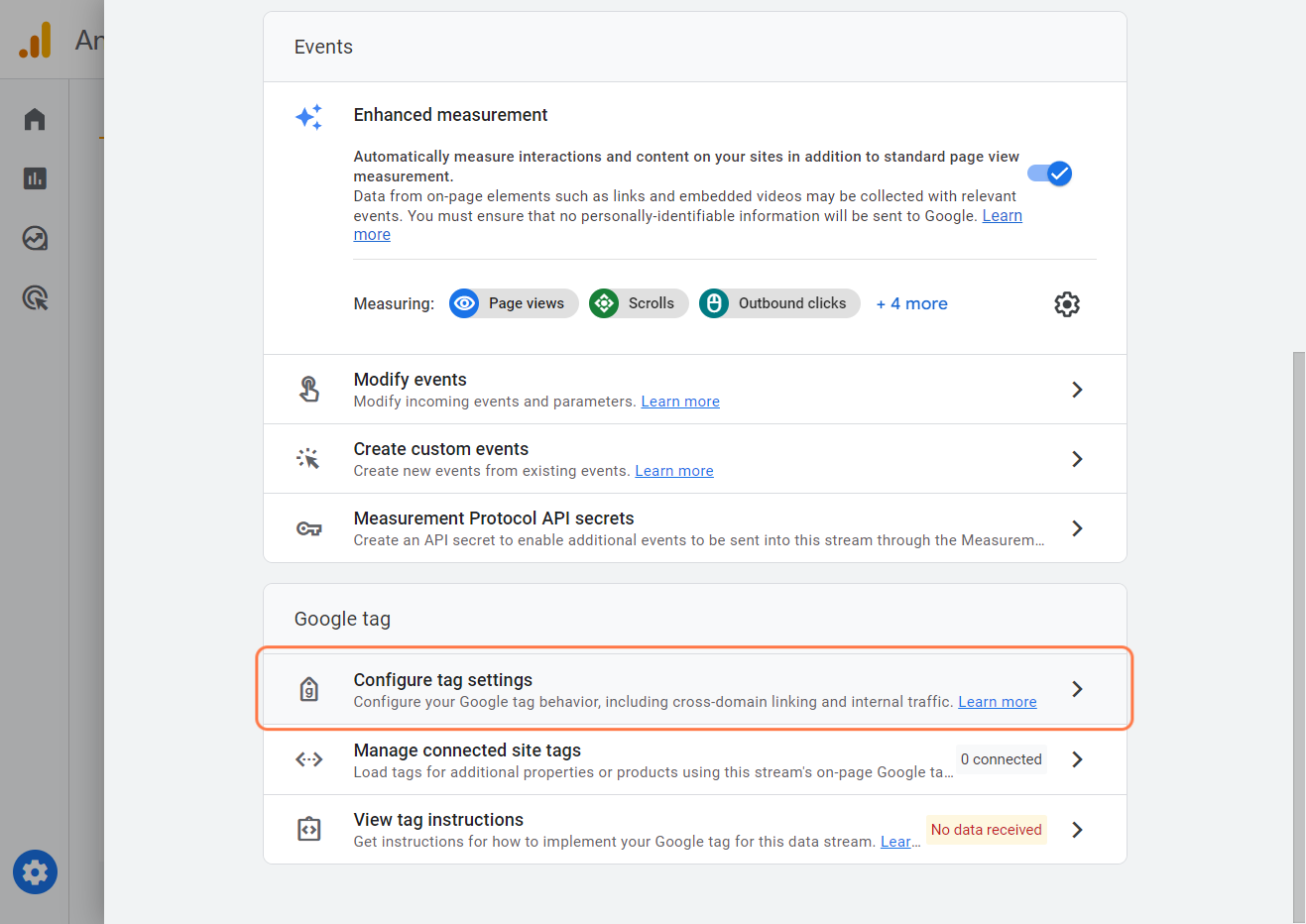Expand the Modify events row chevron
1306x924 pixels.
[1077, 390]
